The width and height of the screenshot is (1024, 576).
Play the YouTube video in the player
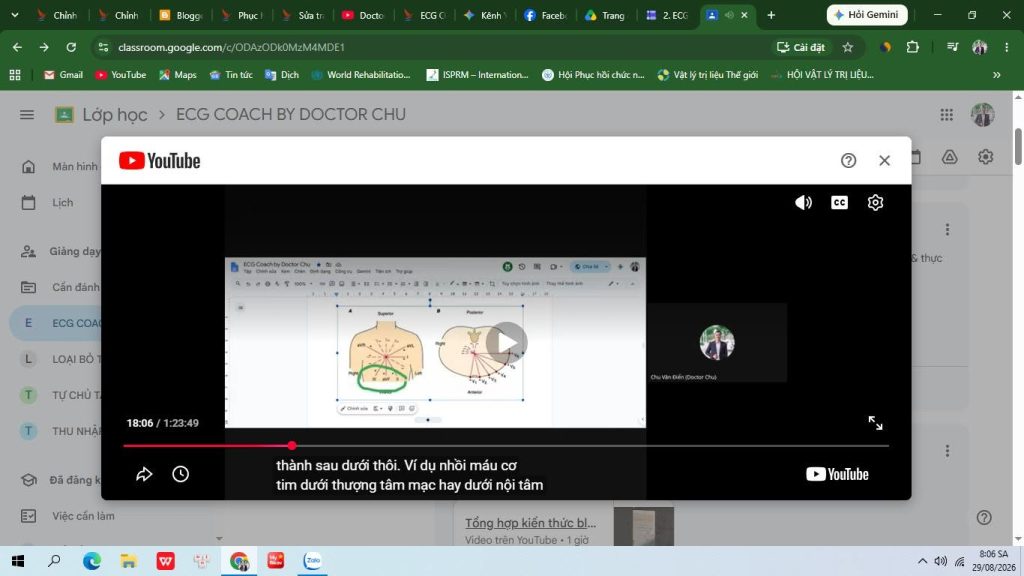coord(506,342)
